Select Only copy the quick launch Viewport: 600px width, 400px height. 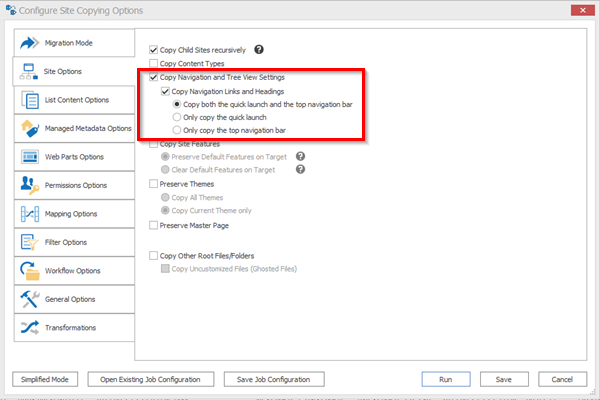(178, 117)
